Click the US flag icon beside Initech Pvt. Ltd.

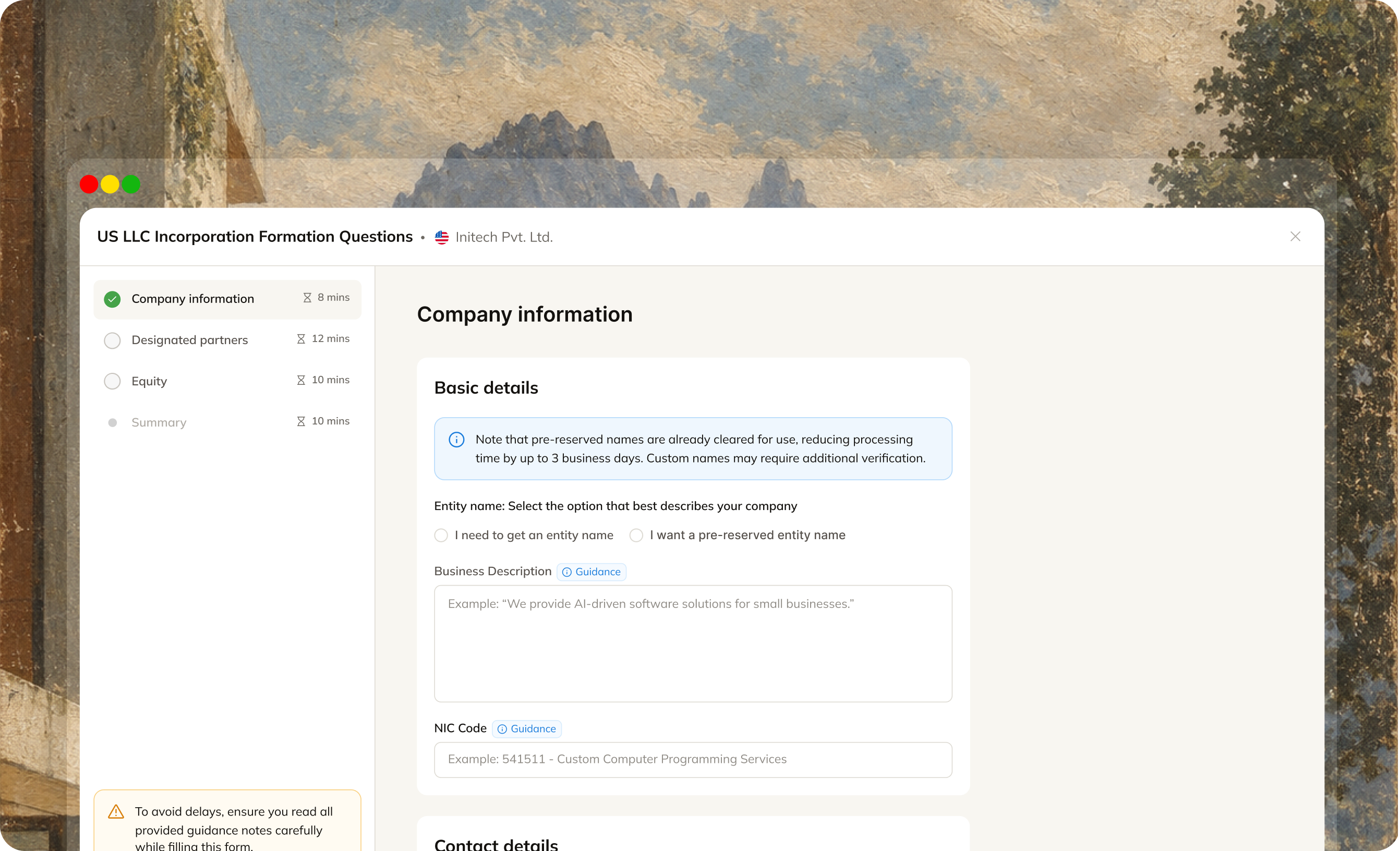[x=442, y=237]
